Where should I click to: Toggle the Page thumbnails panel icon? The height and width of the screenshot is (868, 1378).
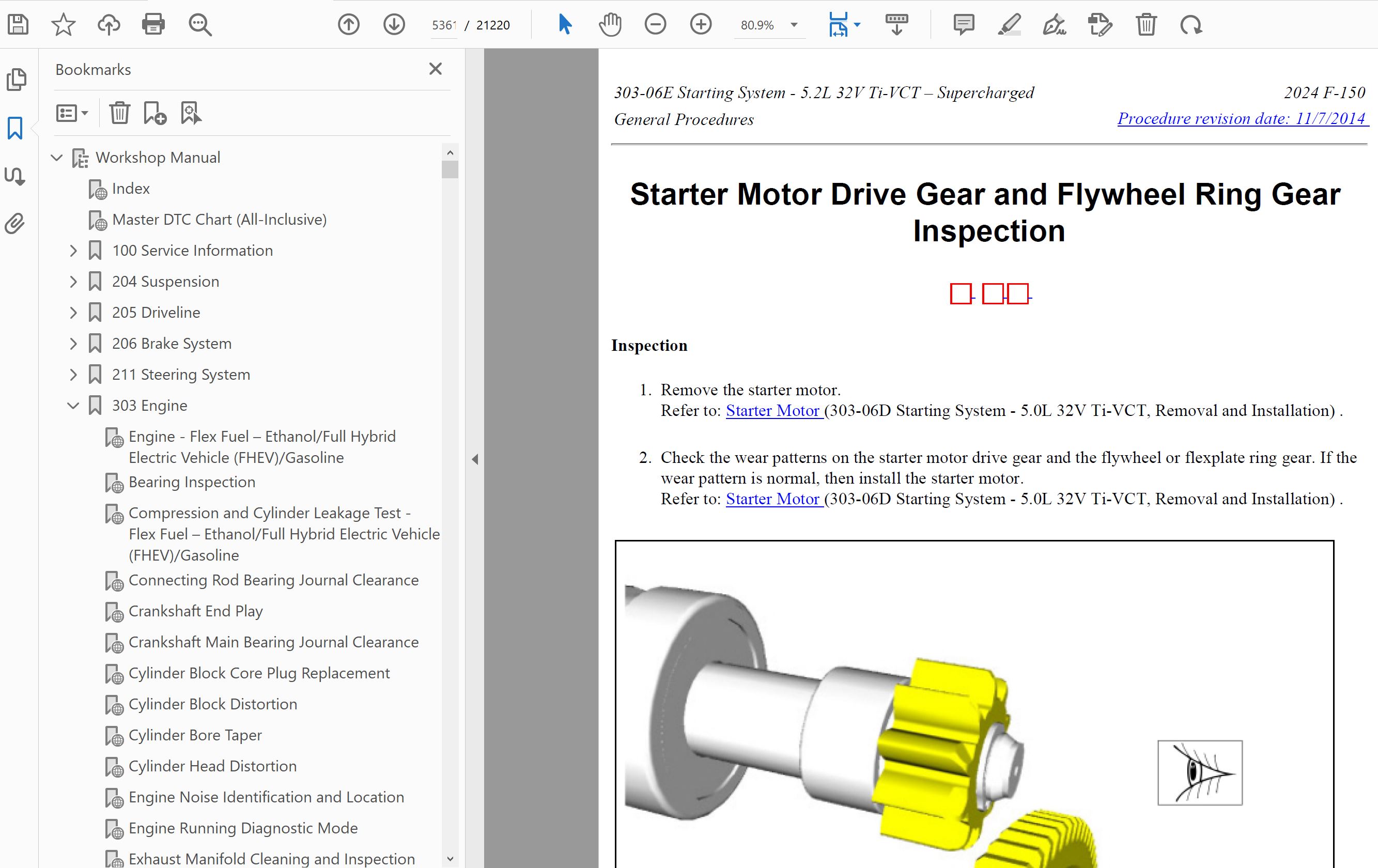coord(16,80)
